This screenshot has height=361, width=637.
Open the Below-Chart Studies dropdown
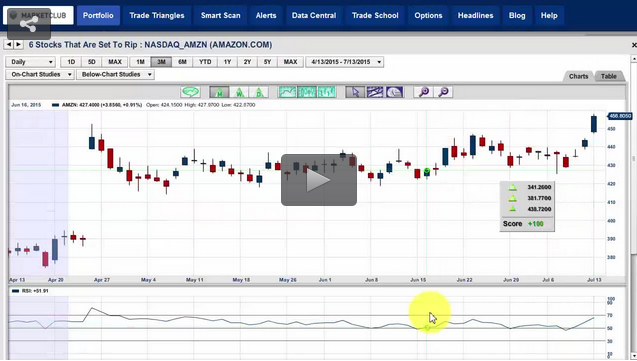point(115,75)
